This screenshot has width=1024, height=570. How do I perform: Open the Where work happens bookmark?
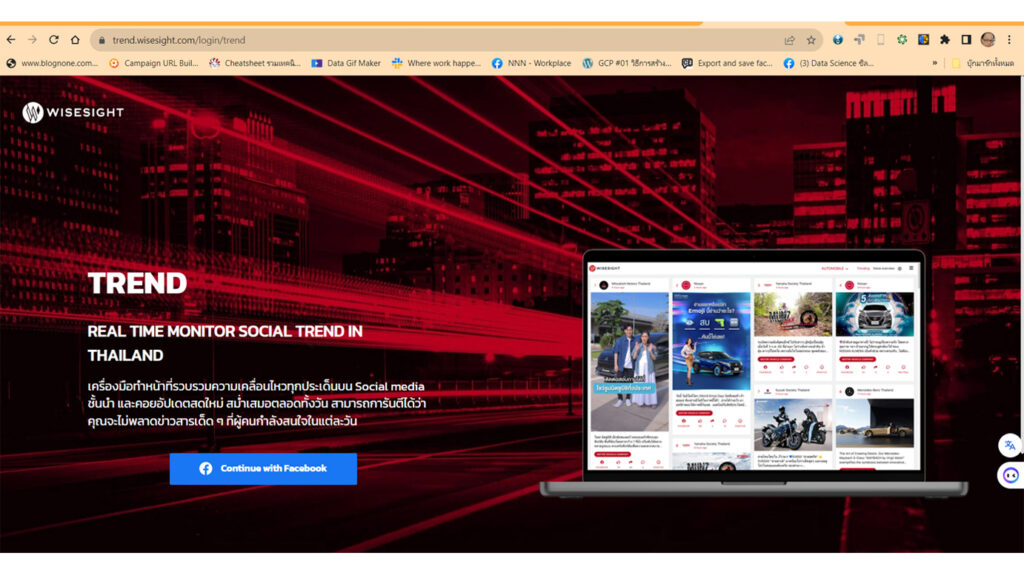(x=436, y=63)
